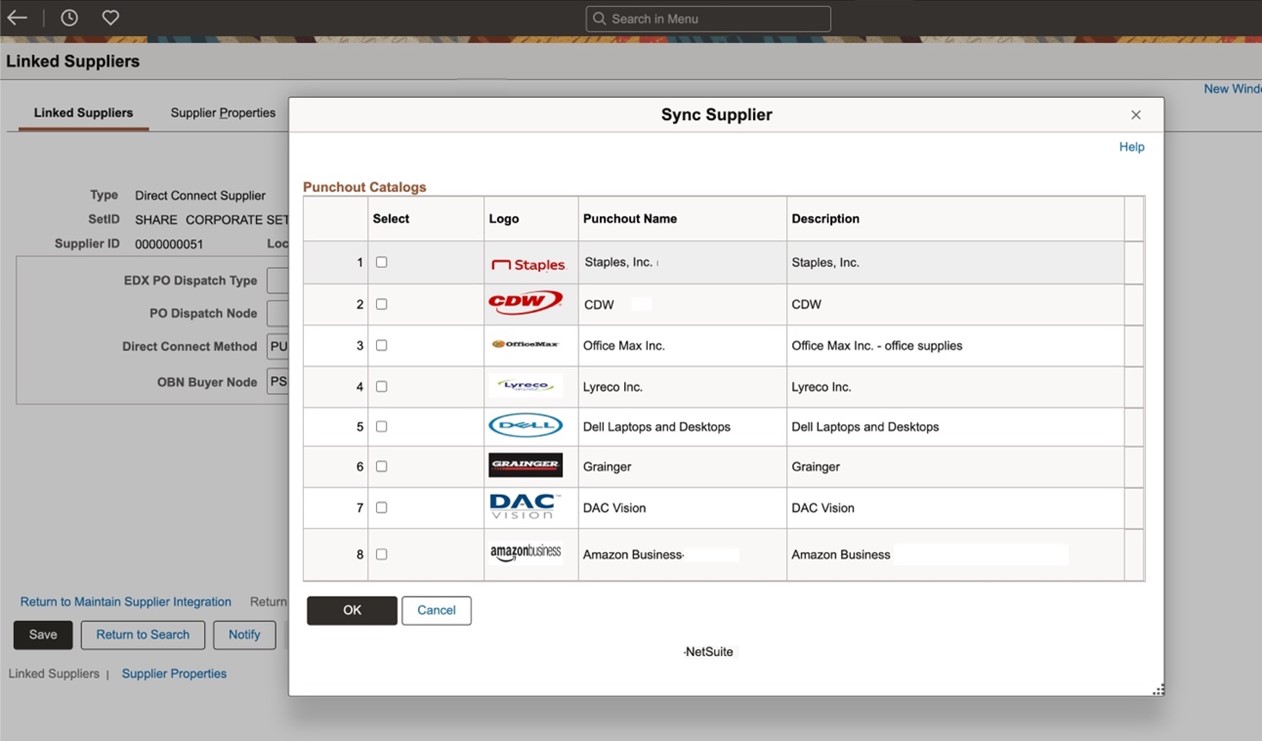Focus the Search in Menu field
Viewport: 1262px width, 741px height.
(x=708, y=19)
